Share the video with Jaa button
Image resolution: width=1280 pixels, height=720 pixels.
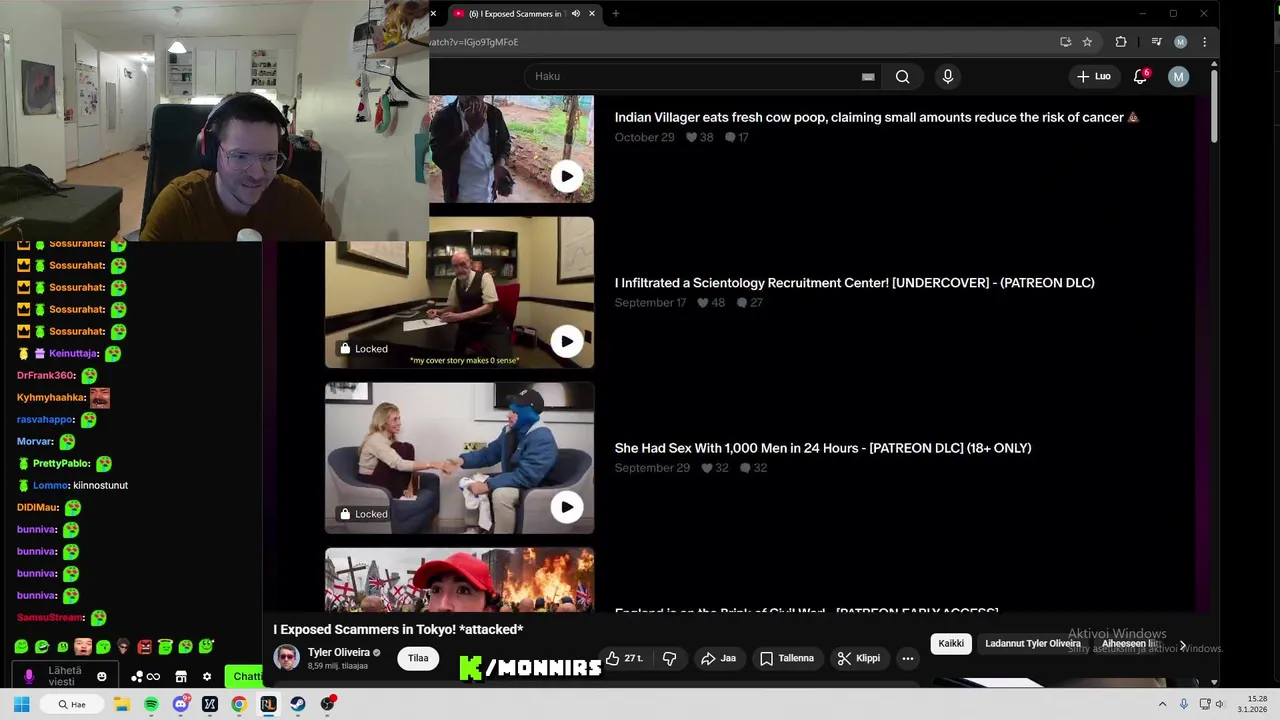(x=718, y=658)
